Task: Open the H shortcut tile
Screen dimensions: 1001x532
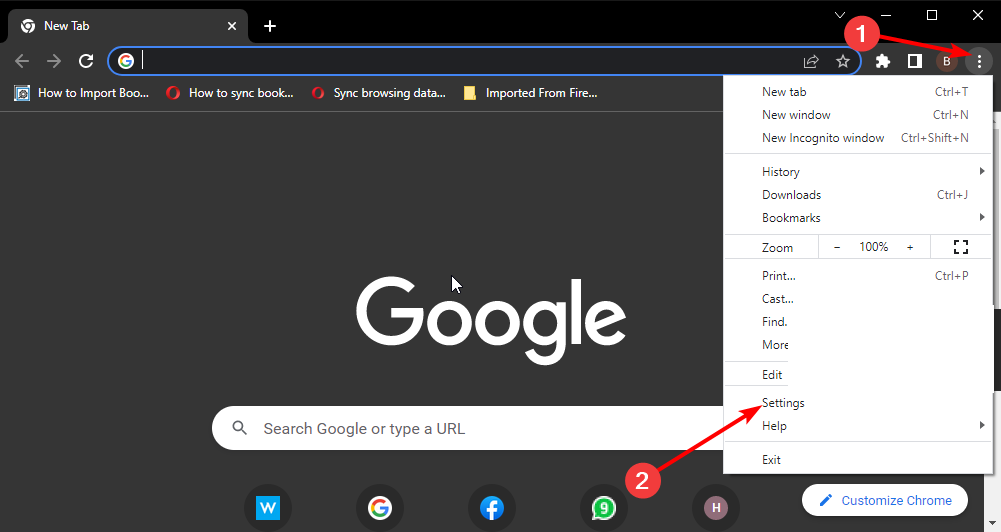Action: (716, 508)
